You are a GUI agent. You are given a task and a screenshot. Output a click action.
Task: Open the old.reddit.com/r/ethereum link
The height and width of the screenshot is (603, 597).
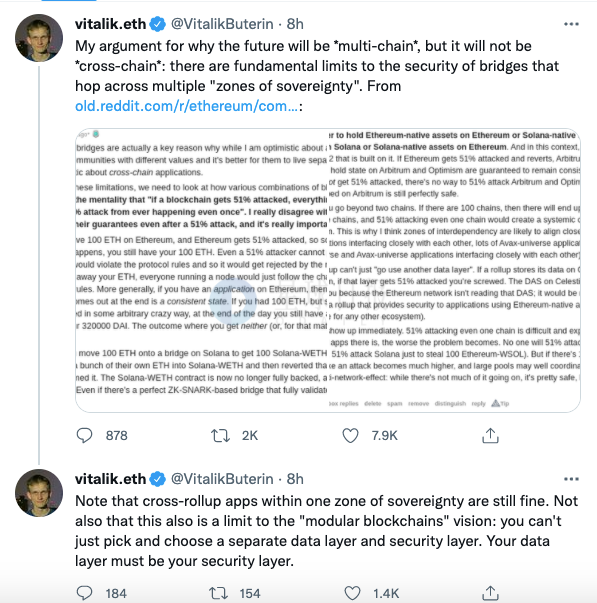tap(186, 106)
